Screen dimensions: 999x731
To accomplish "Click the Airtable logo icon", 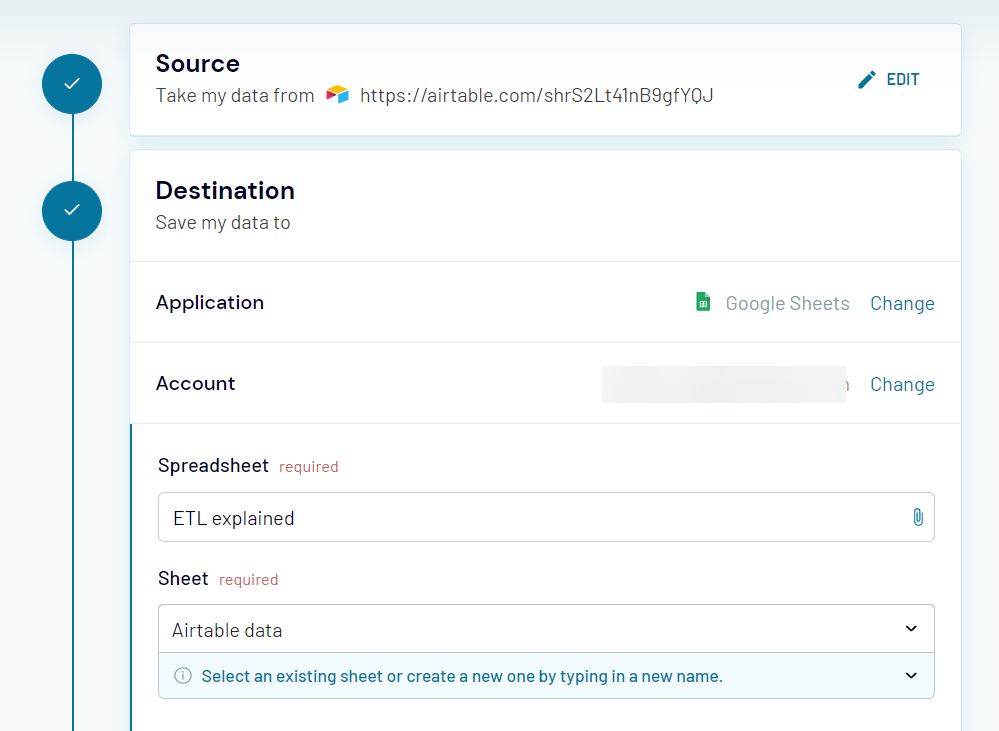I will 338,96.
